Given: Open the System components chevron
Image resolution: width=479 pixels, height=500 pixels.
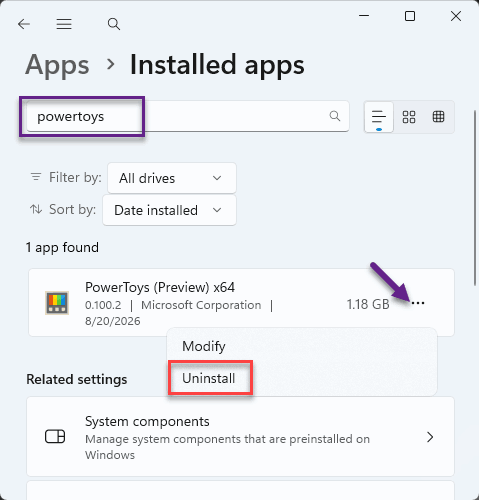Looking at the screenshot, I should [430, 437].
